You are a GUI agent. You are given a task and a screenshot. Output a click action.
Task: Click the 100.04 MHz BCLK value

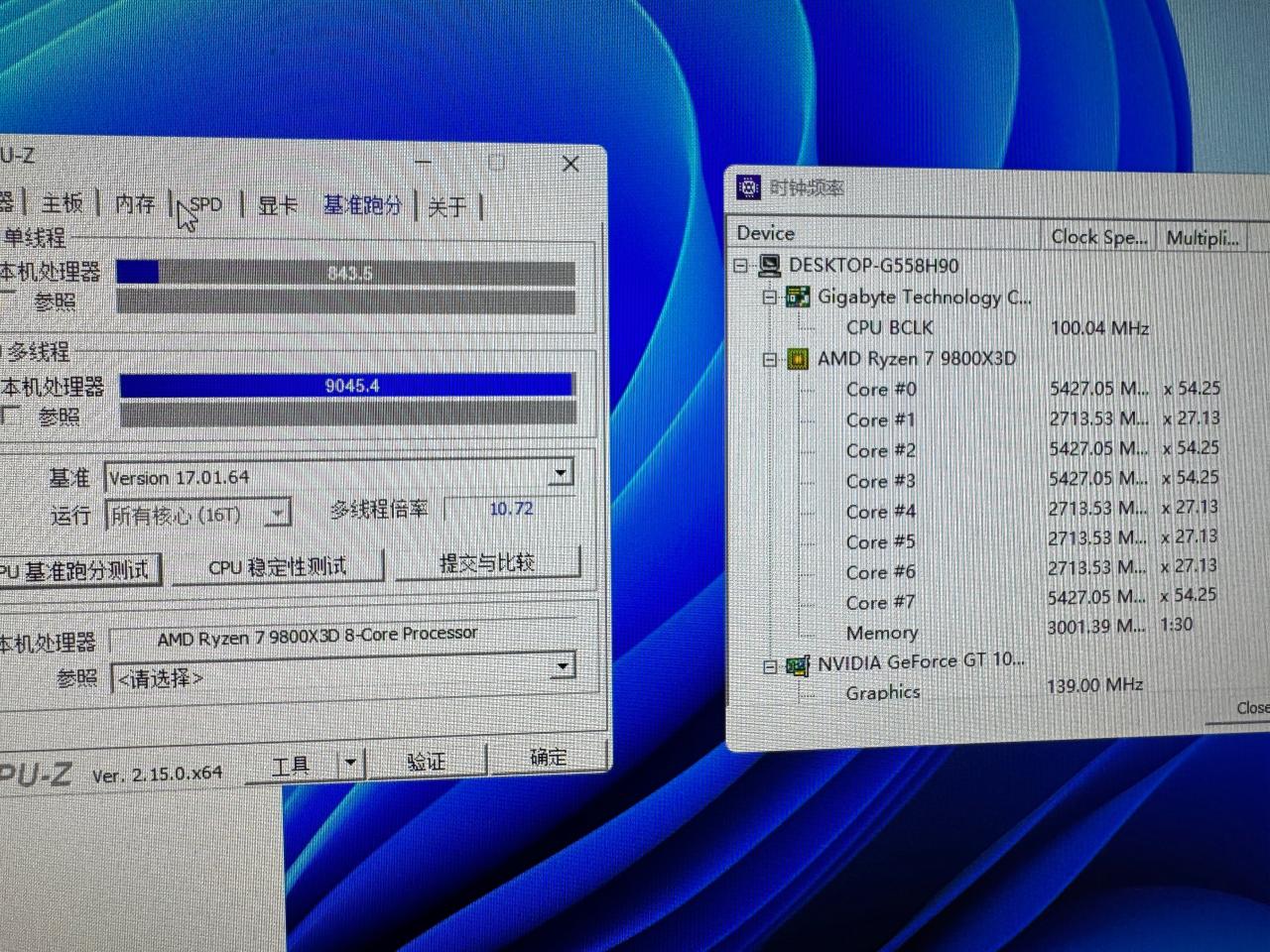click(1099, 328)
